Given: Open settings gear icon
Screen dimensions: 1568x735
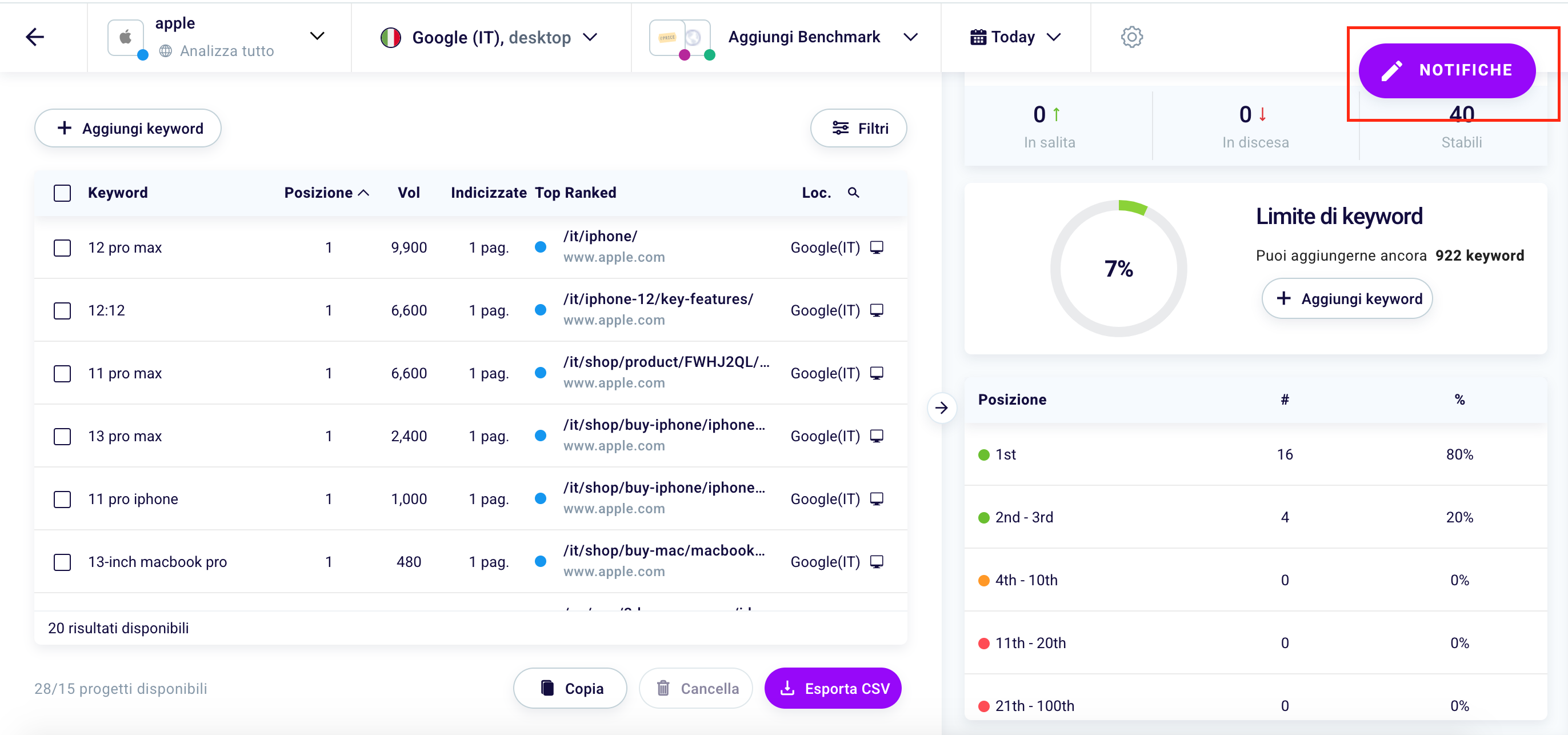Looking at the screenshot, I should [x=1131, y=37].
